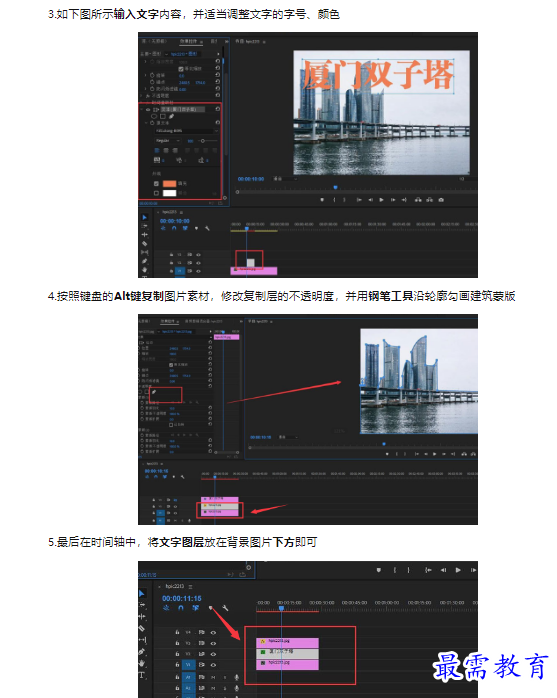557x698 pixels.
Task: Select the Razor tool in step 5 toolbar
Action: 142,628
